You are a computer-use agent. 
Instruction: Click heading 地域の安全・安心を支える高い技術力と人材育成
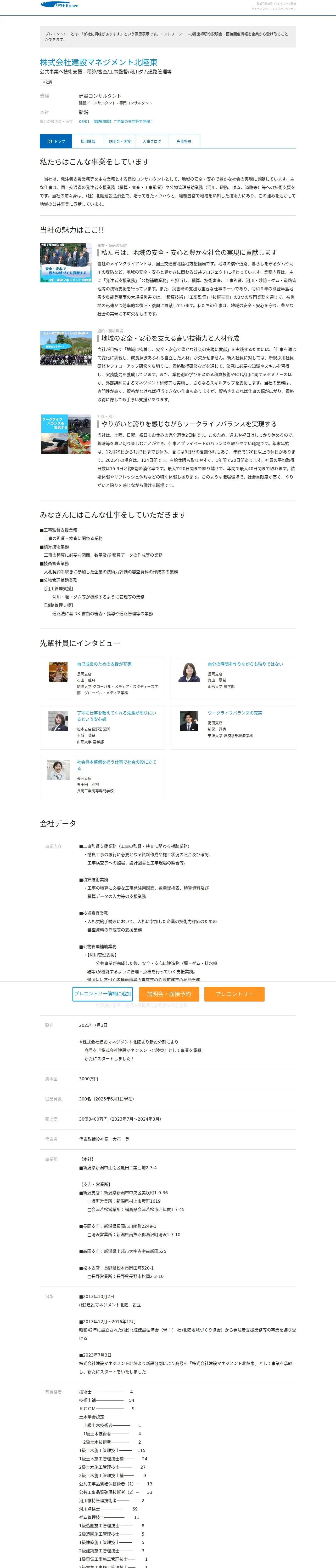point(170,338)
